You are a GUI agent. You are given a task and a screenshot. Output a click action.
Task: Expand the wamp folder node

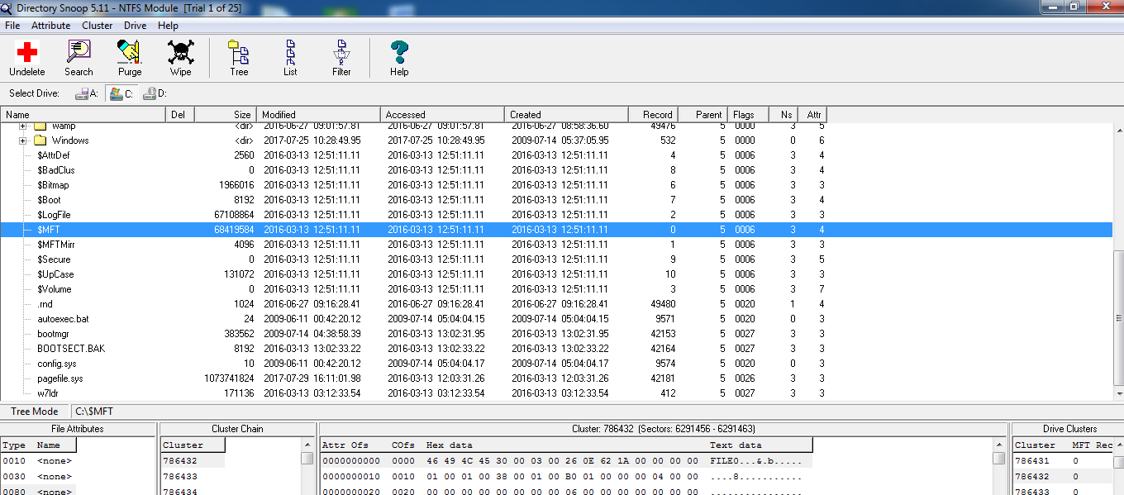pos(22,127)
